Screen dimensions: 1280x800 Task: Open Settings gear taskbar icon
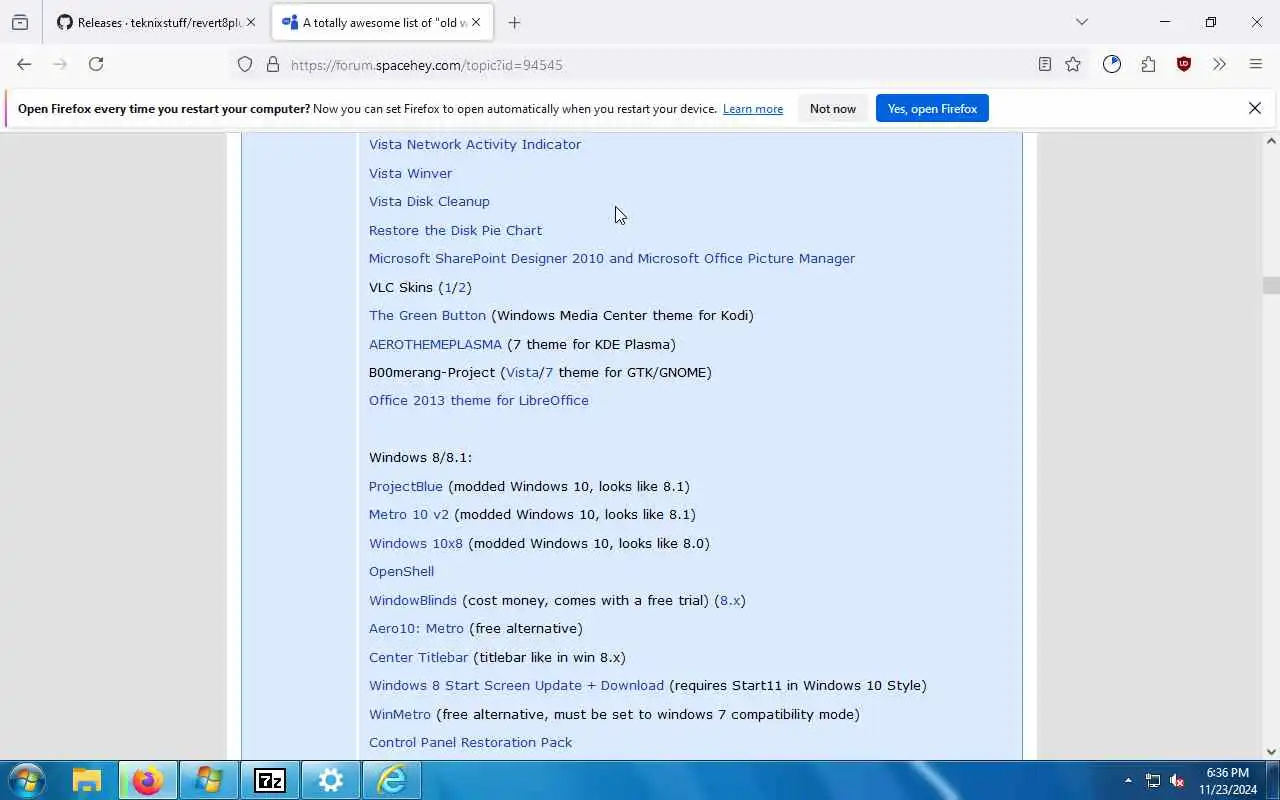point(331,780)
